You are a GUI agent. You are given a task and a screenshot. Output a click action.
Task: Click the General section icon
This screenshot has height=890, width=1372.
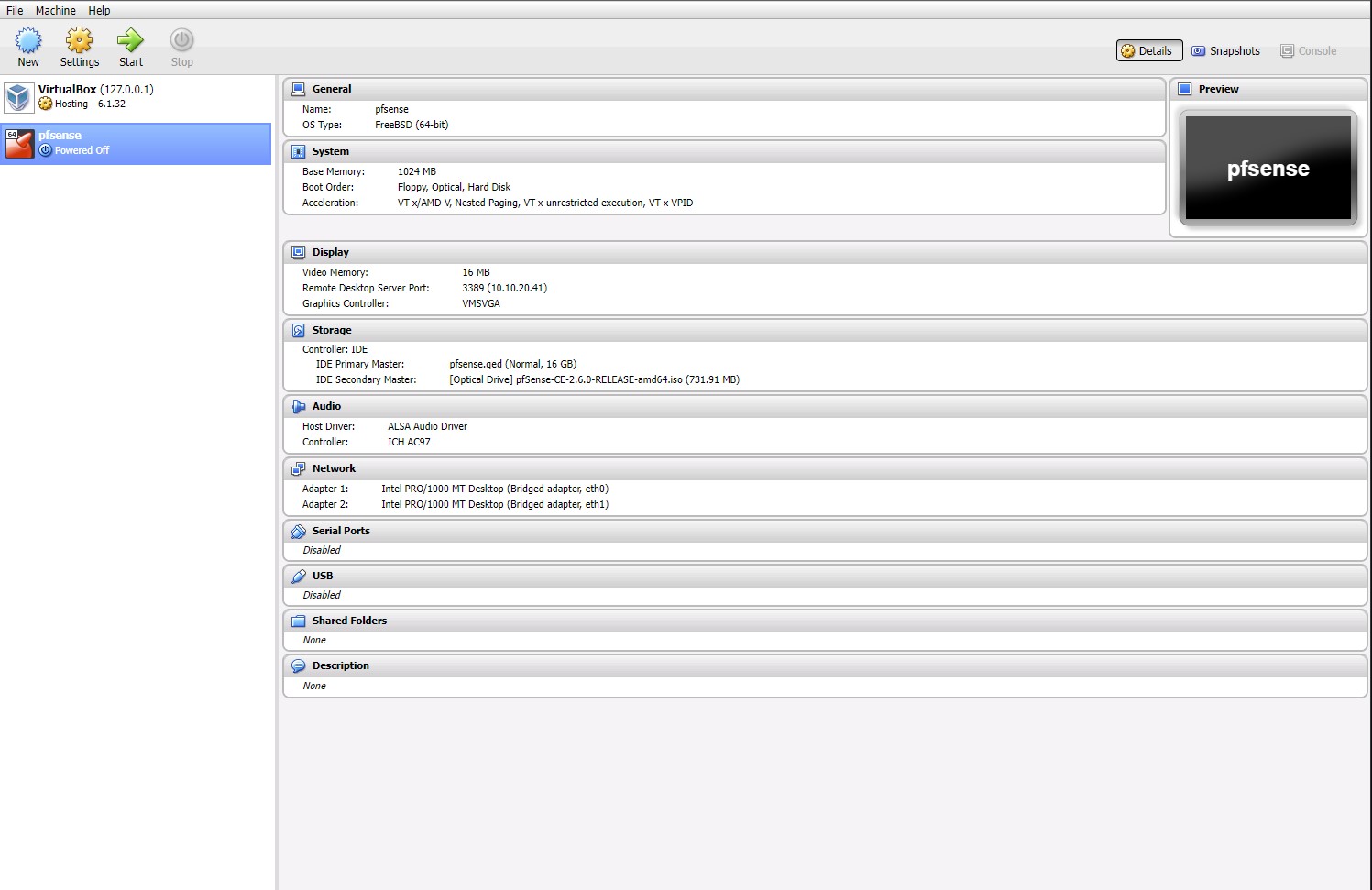[298, 88]
